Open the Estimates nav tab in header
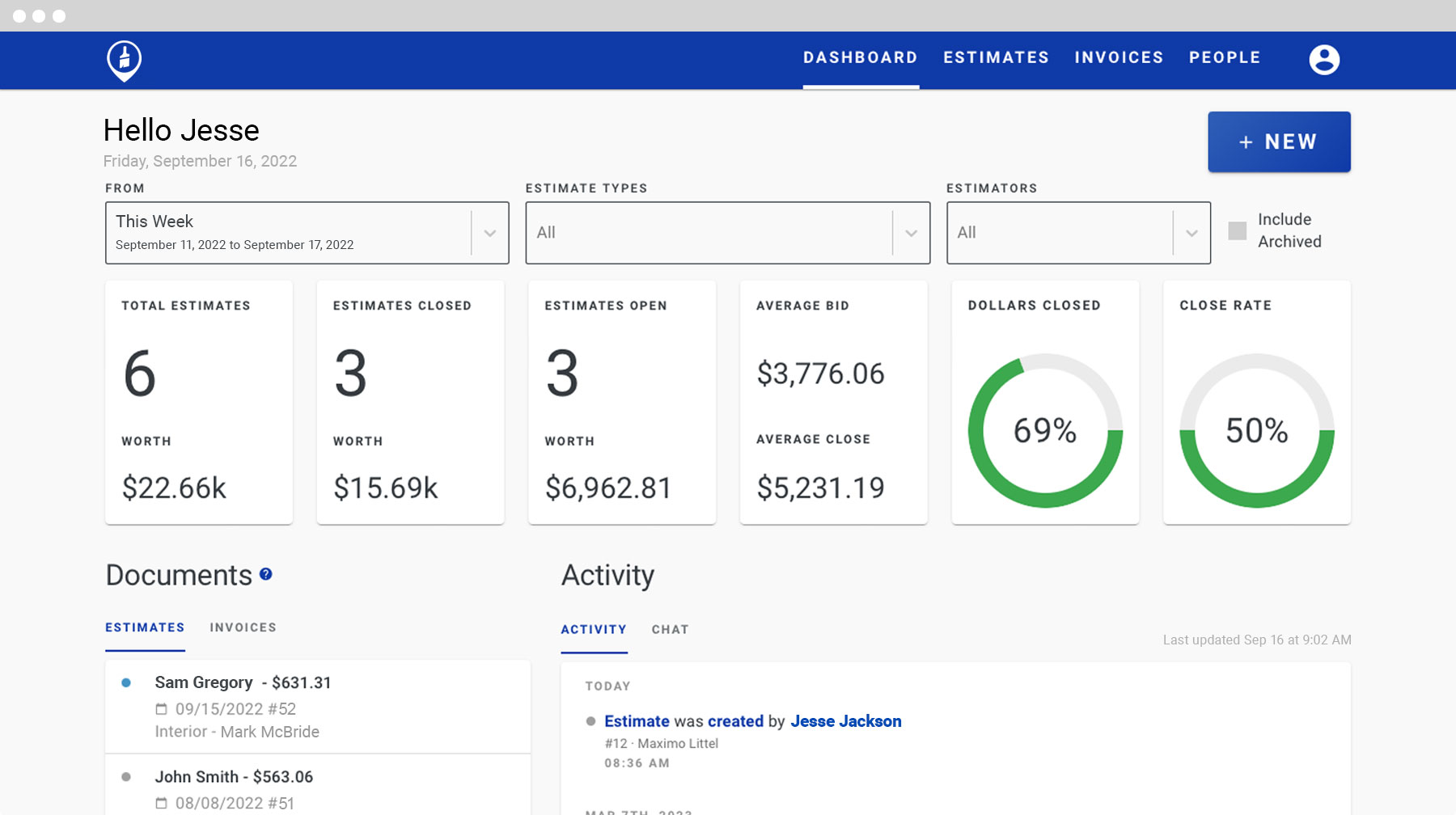1456x815 pixels. click(997, 57)
